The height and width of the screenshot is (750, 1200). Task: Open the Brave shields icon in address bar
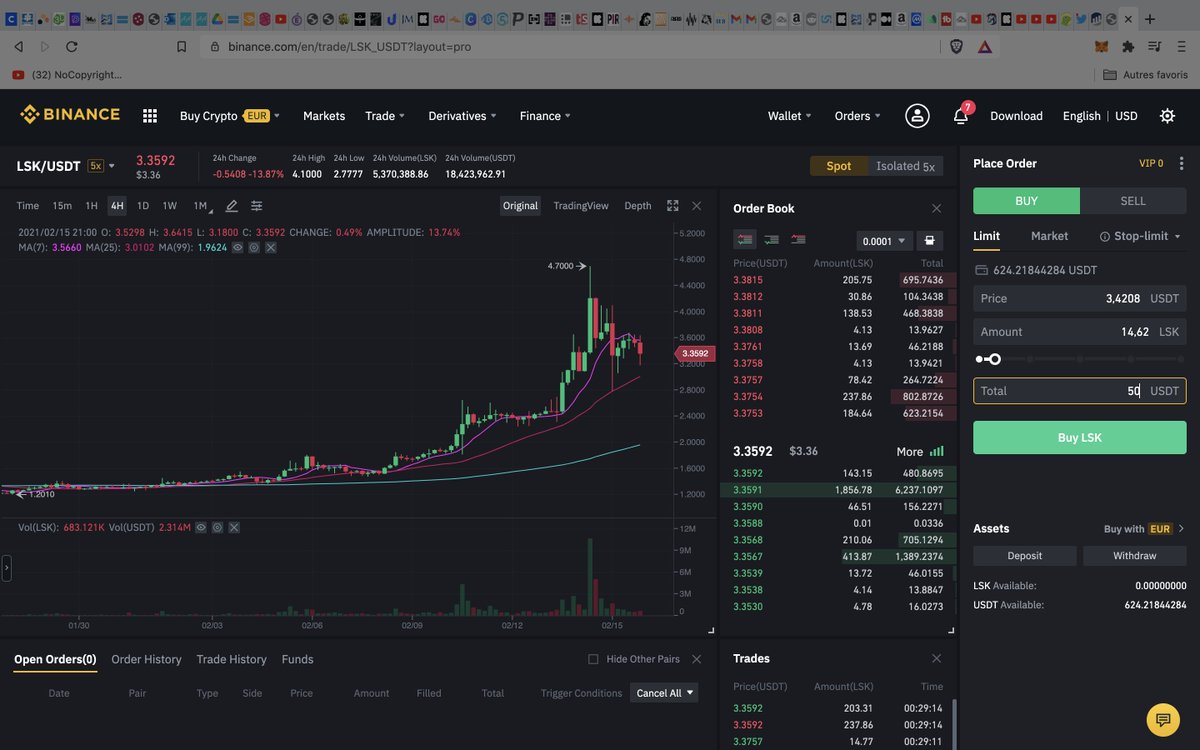pos(956,47)
